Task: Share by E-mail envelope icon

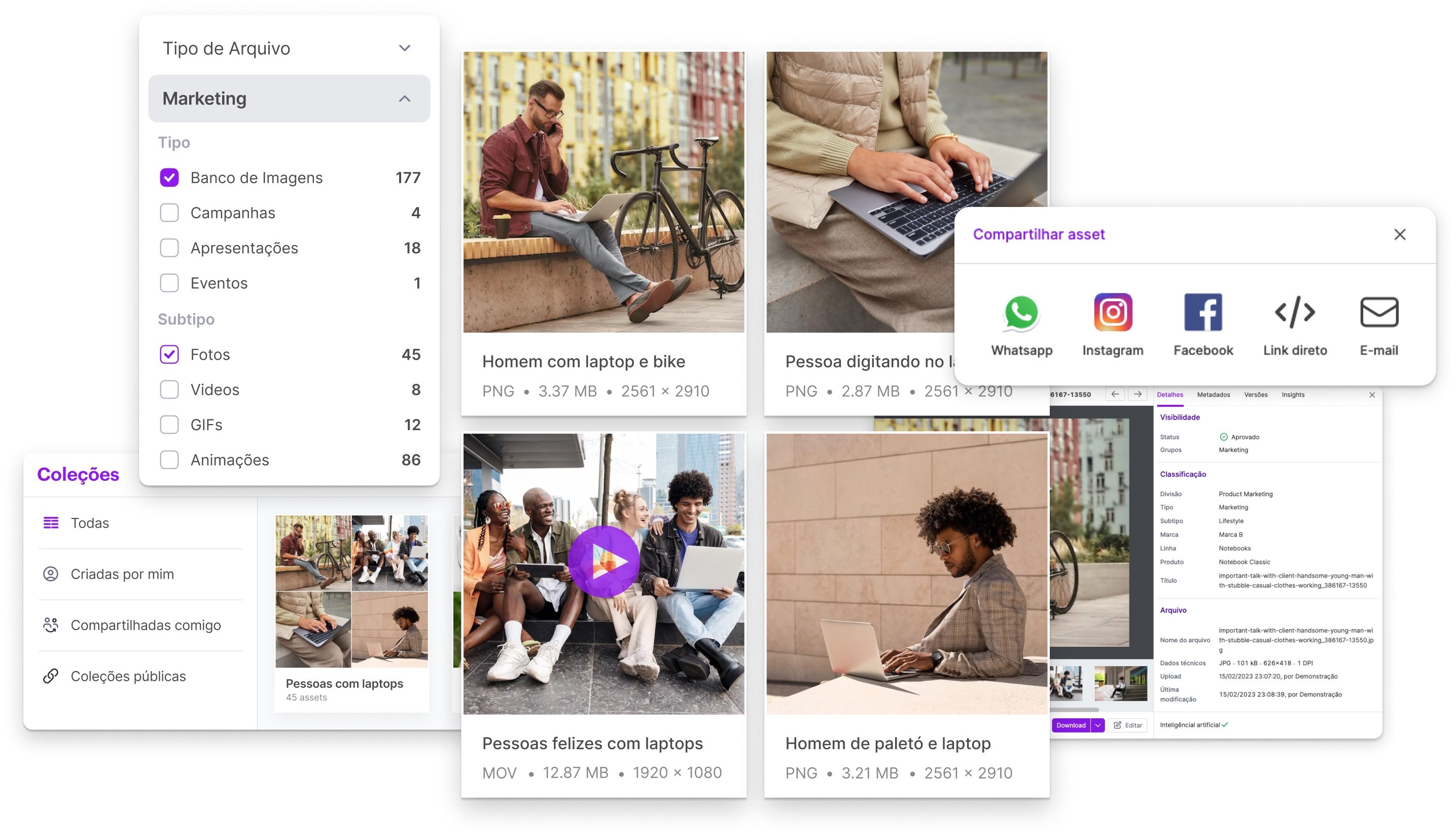Action: [x=1378, y=312]
